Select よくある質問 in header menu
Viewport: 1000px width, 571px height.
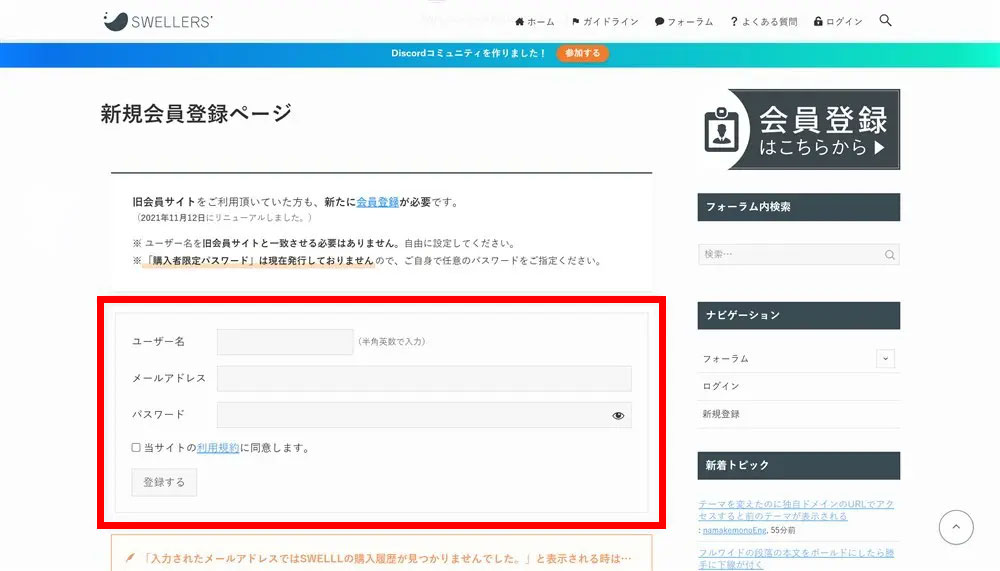764,22
